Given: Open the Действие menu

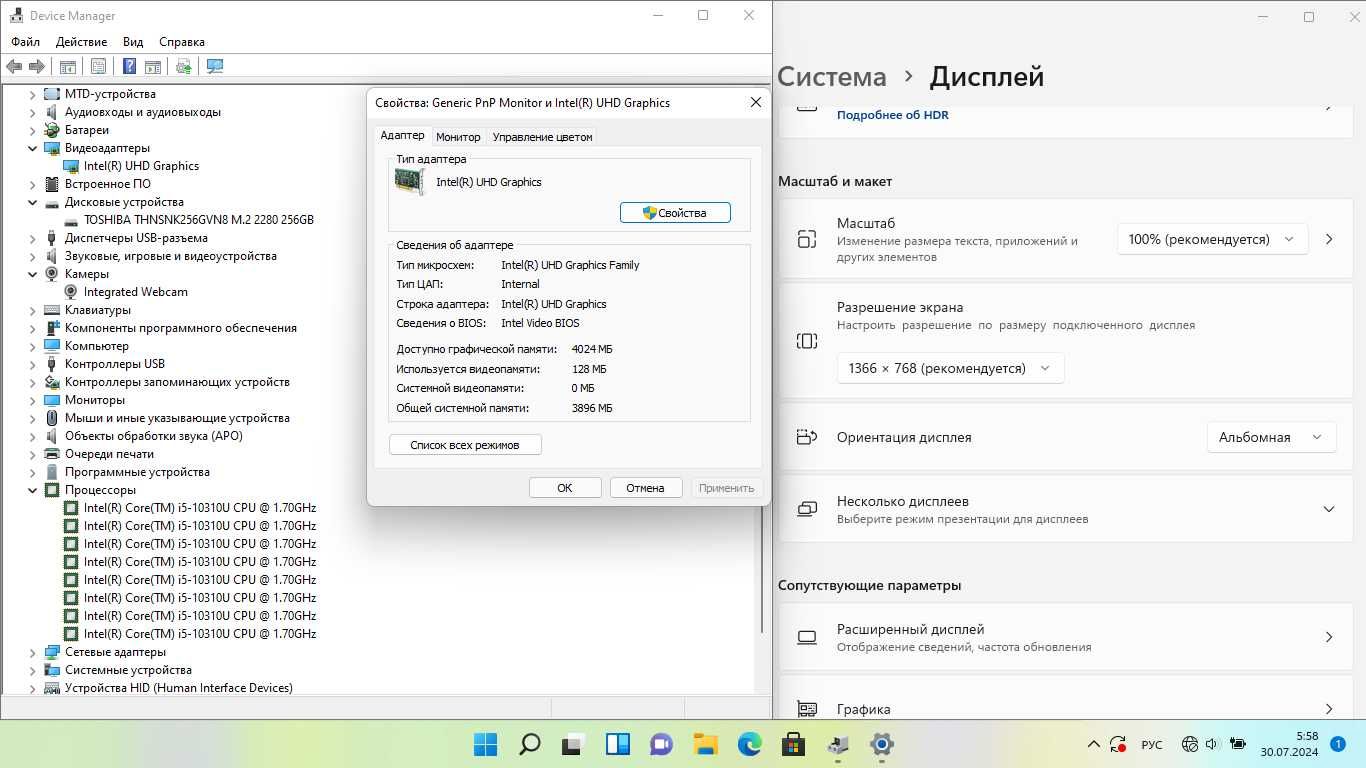Looking at the screenshot, I should coord(81,42).
